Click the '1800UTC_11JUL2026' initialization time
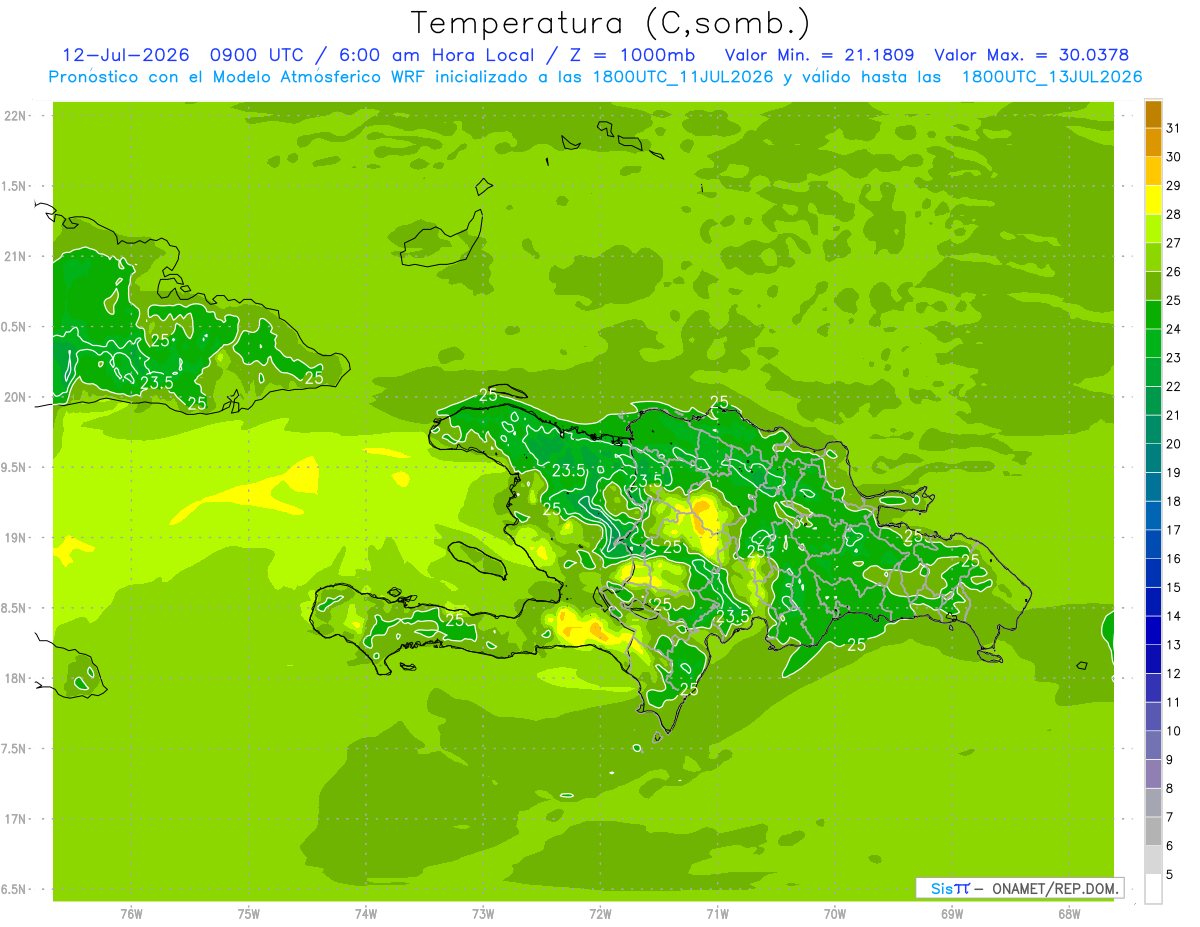Screen dimensions: 1200x927 (680, 76)
